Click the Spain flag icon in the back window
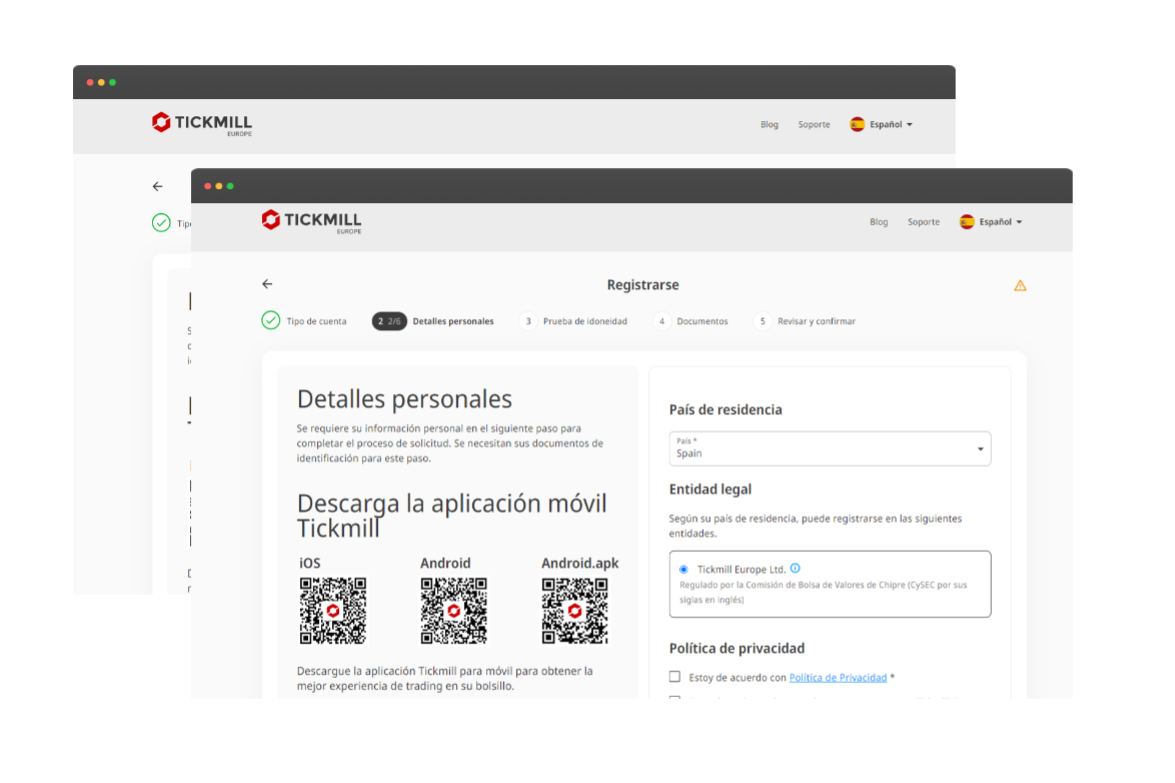The width and height of the screenshot is (1175, 783). pyautogui.click(x=857, y=124)
